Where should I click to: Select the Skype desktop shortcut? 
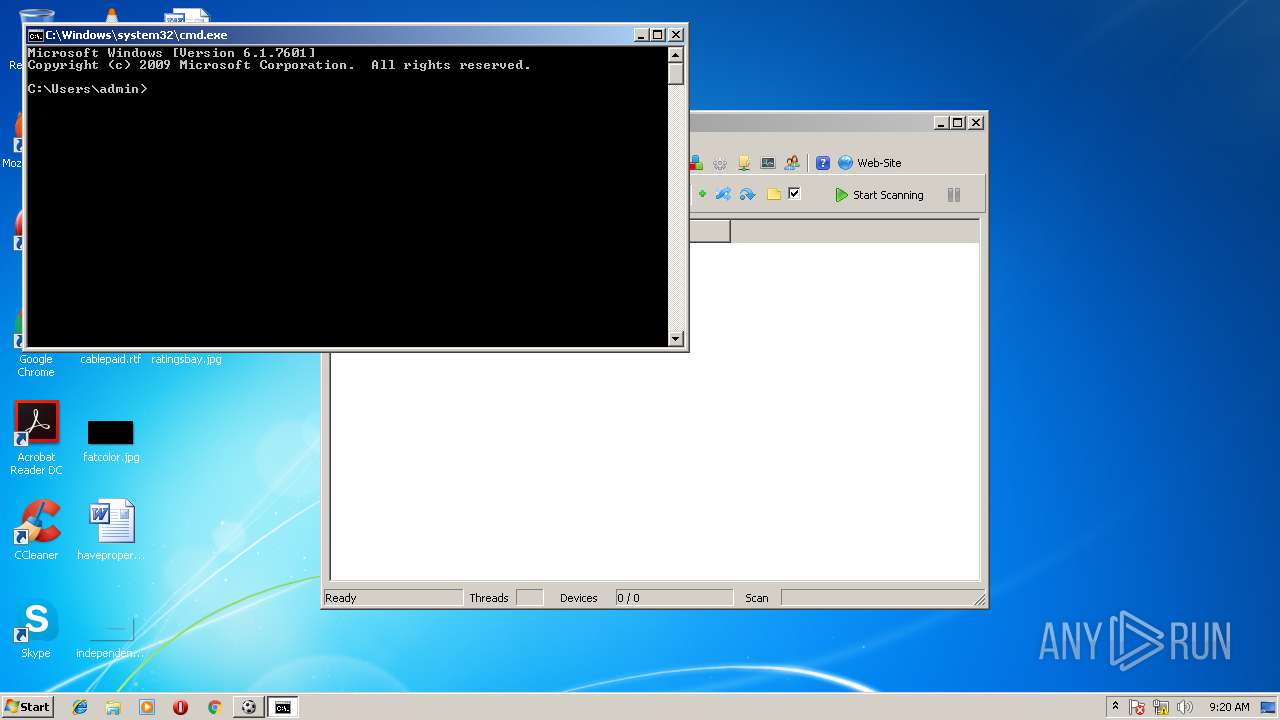(x=36, y=630)
